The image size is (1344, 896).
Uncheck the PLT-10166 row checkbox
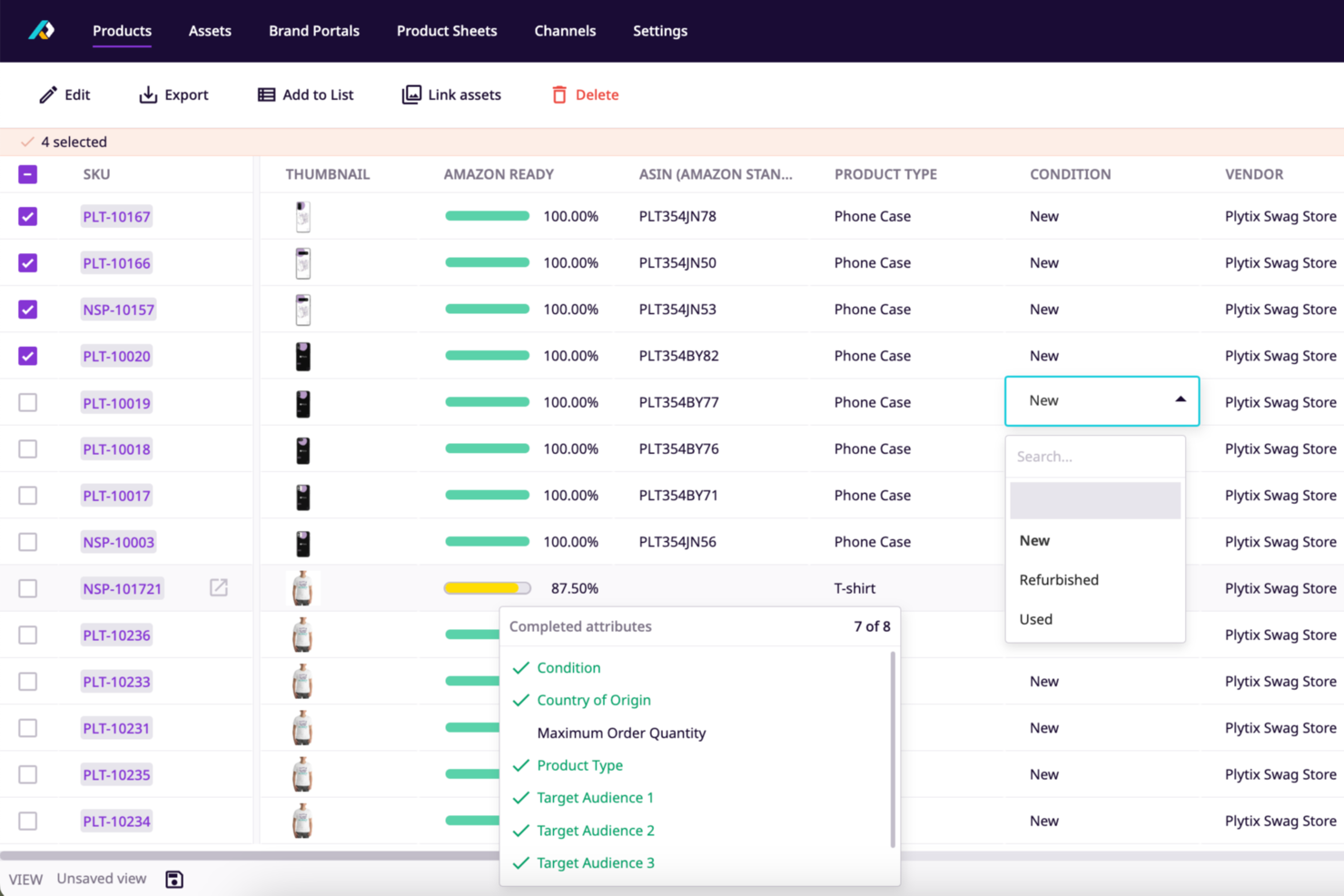click(28, 262)
